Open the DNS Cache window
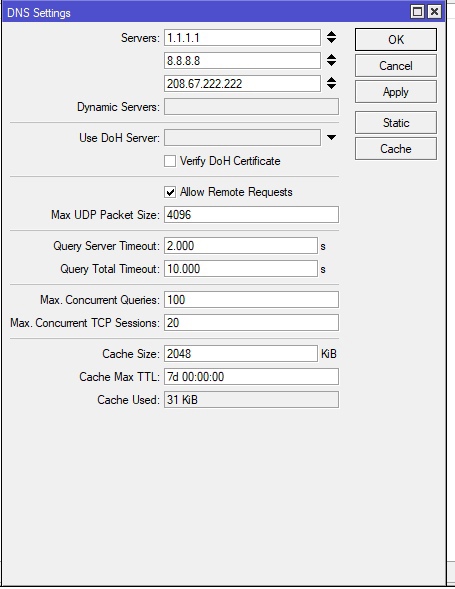The image size is (455, 589). click(x=396, y=149)
